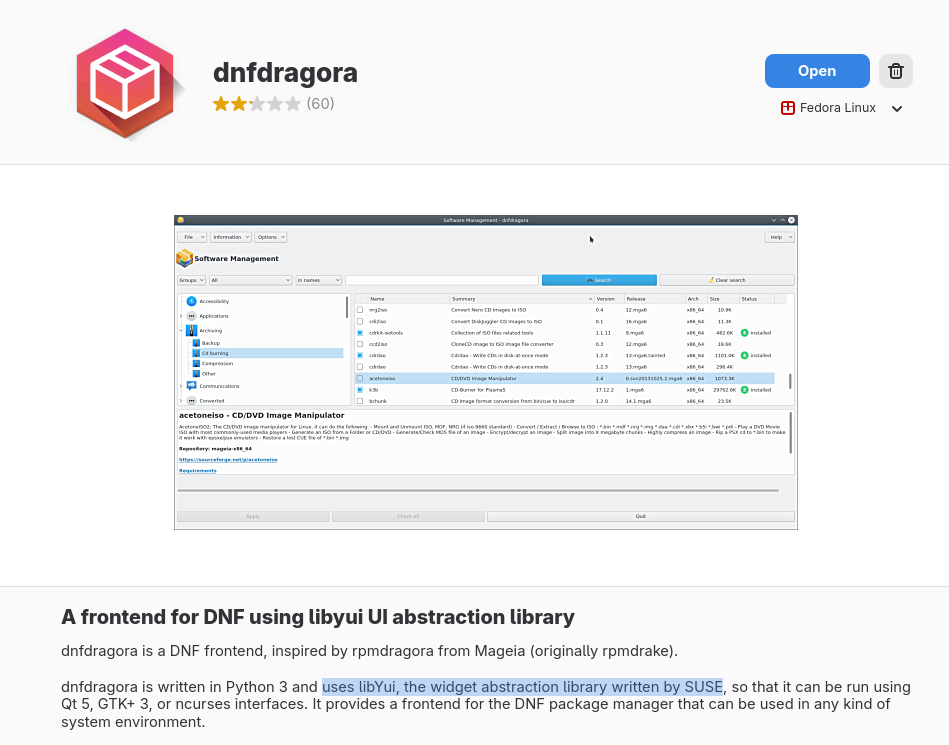Enlarge the Software Management screenshot thumbnail

(485, 372)
